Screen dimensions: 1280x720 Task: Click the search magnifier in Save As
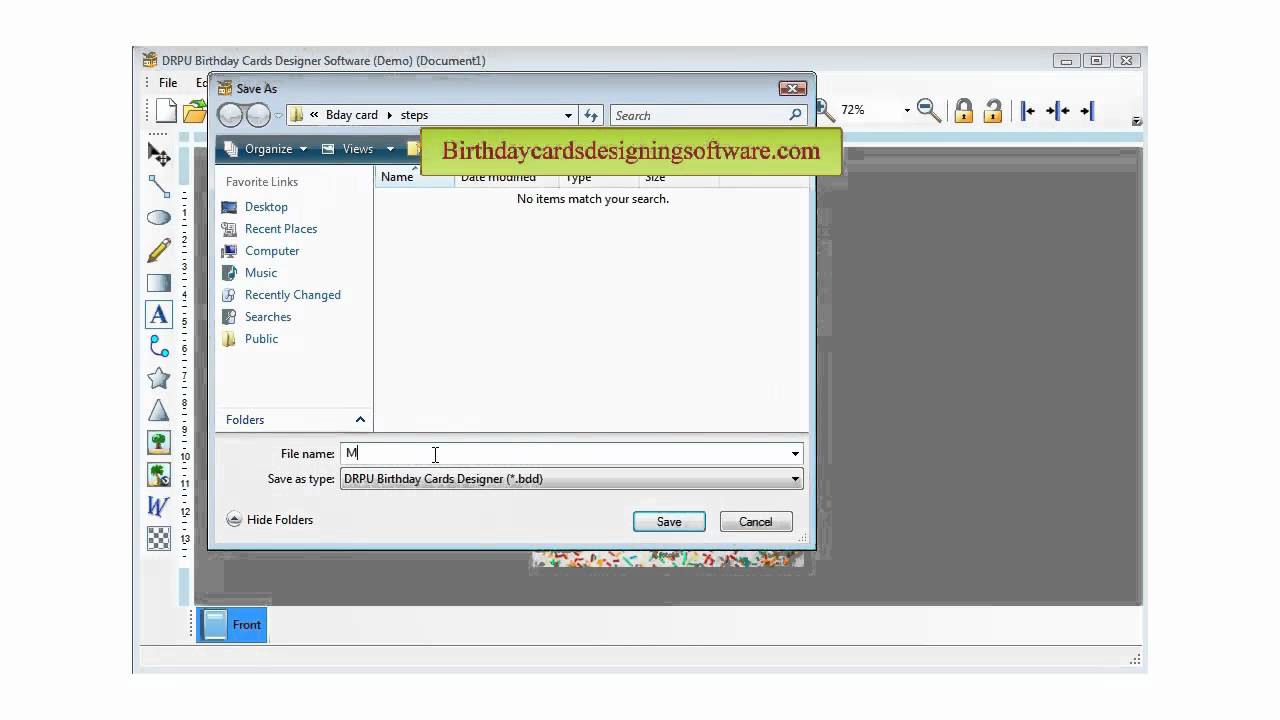[795, 115]
